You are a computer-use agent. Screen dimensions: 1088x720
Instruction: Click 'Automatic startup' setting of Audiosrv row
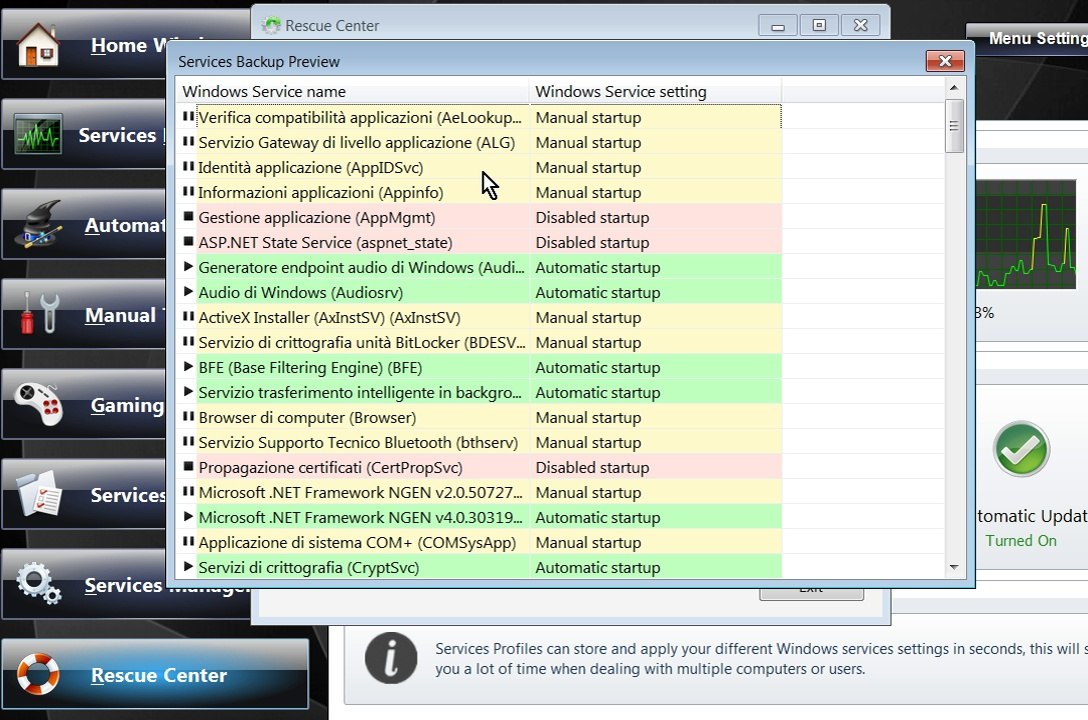click(597, 292)
